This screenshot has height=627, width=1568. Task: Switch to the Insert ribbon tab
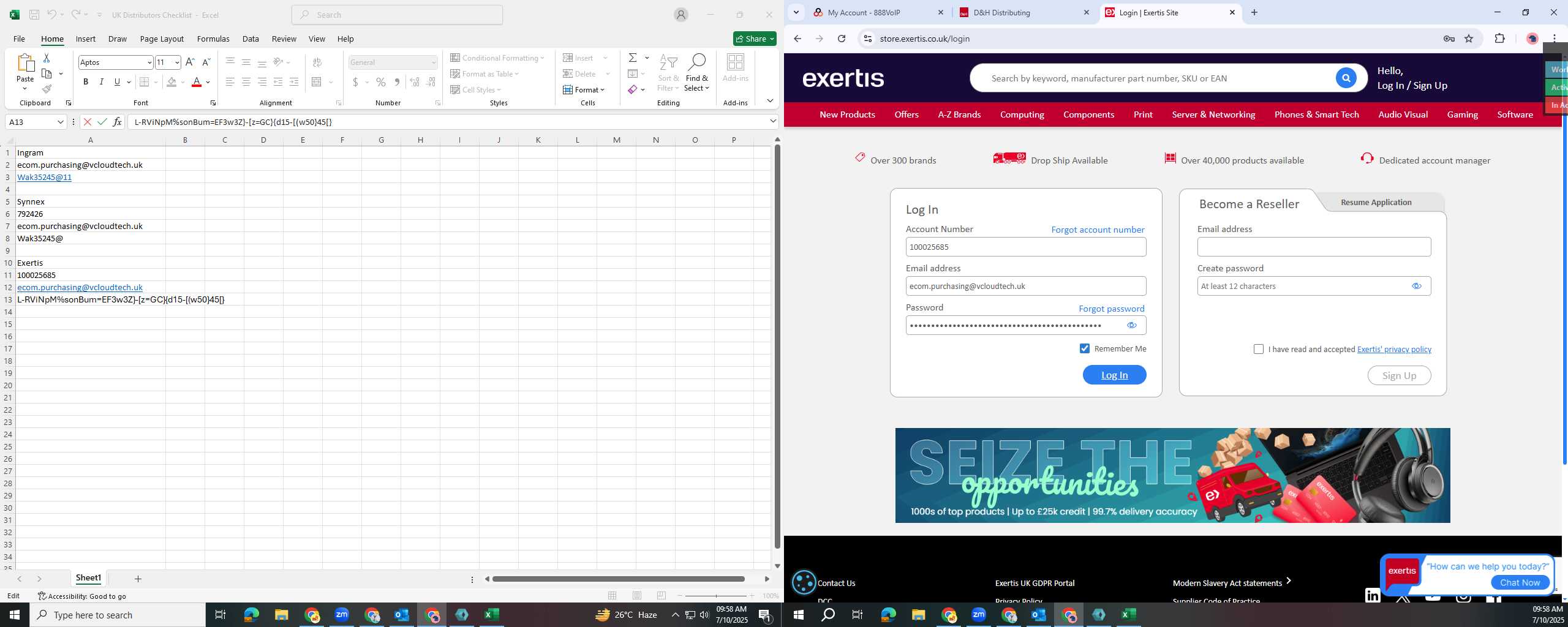point(85,39)
